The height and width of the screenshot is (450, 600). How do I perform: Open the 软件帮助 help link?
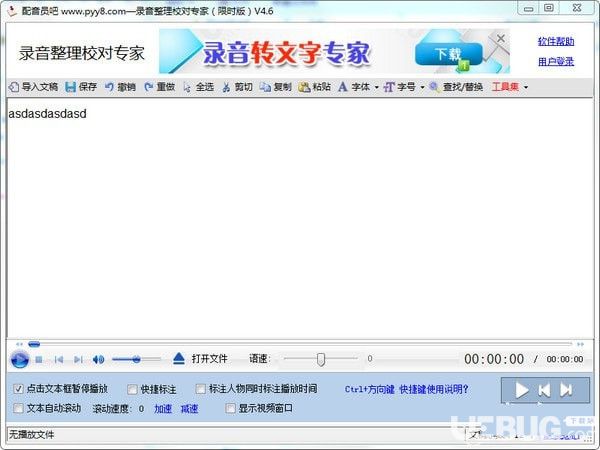(556, 41)
